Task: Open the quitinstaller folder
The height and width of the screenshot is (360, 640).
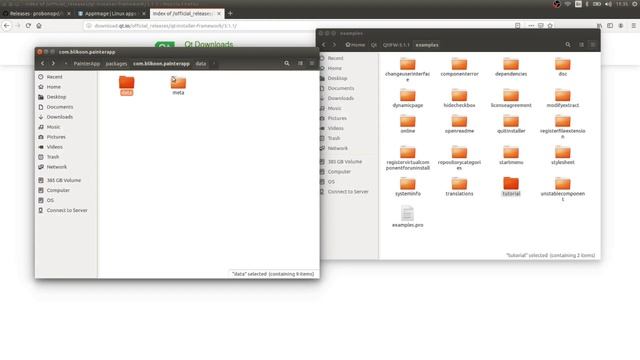Action: (x=511, y=124)
